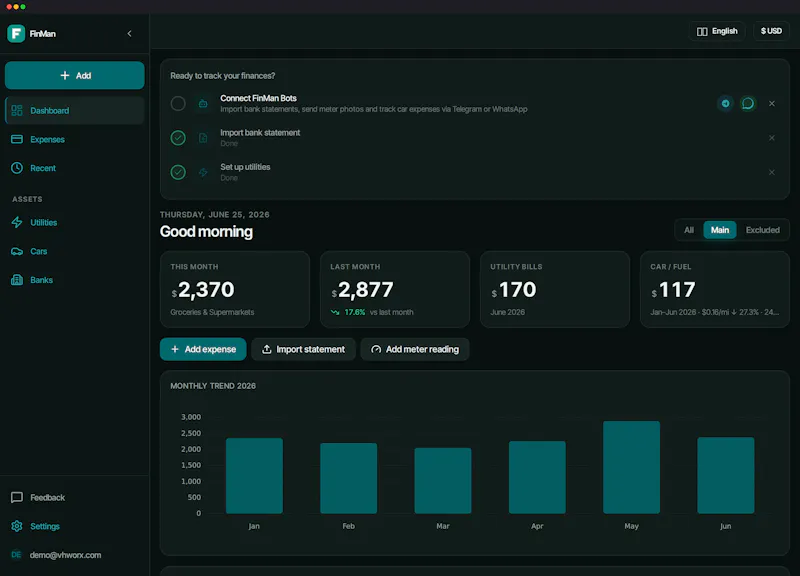Open the Dashboard page
This screenshot has width=800, height=576.
[x=74, y=111]
